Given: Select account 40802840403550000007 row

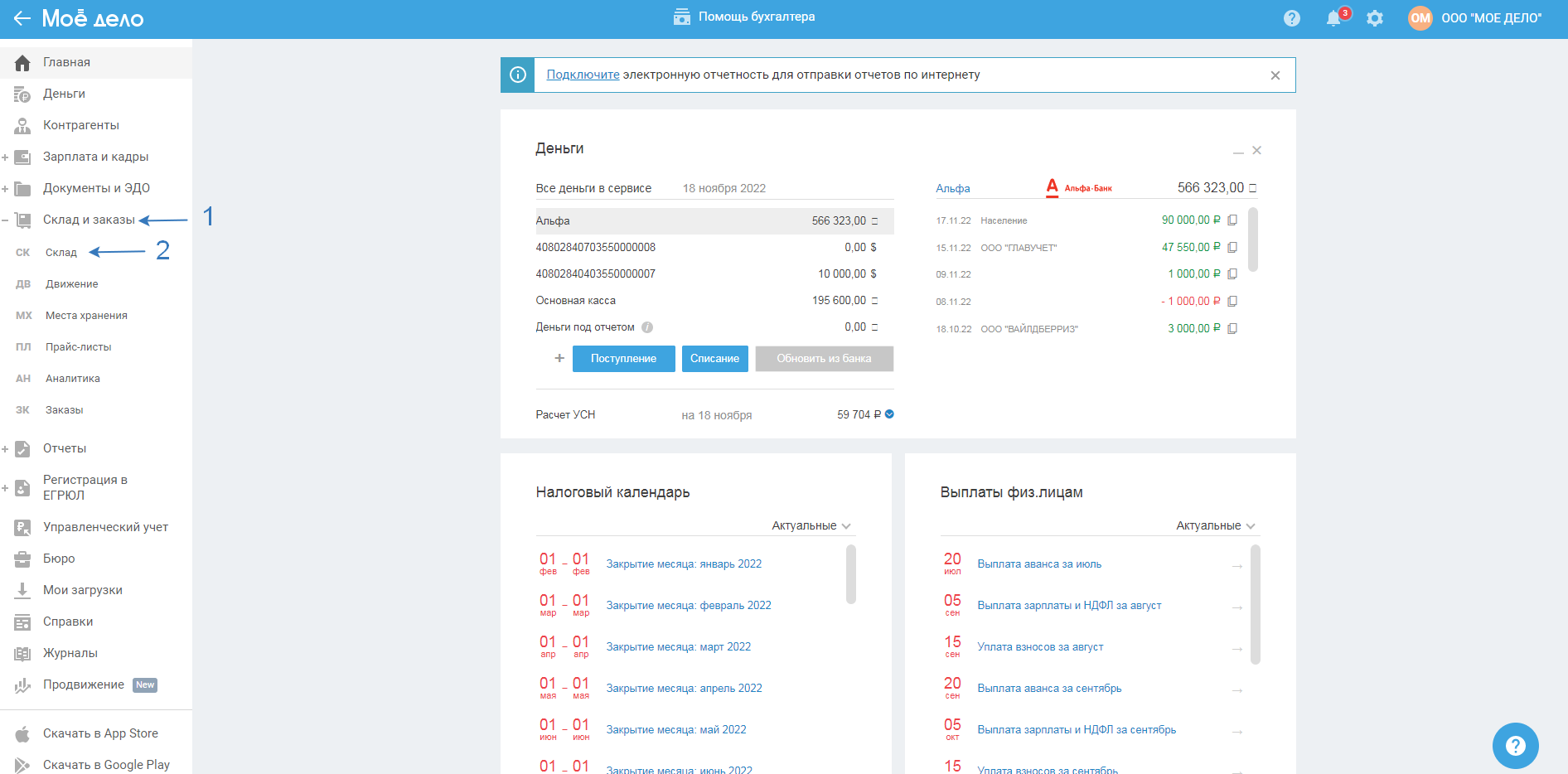Looking at the screenshot, I should 714,274.
